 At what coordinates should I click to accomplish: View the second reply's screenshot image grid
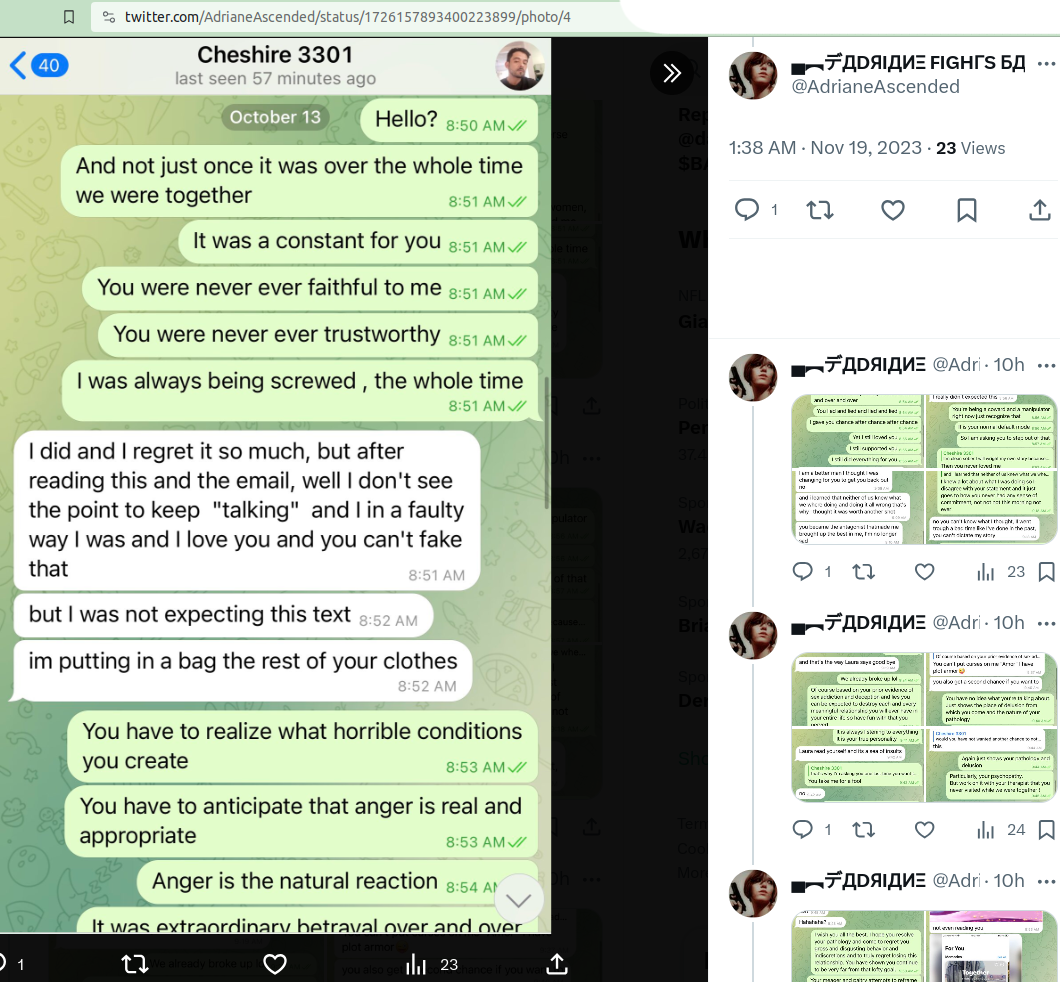924,727
